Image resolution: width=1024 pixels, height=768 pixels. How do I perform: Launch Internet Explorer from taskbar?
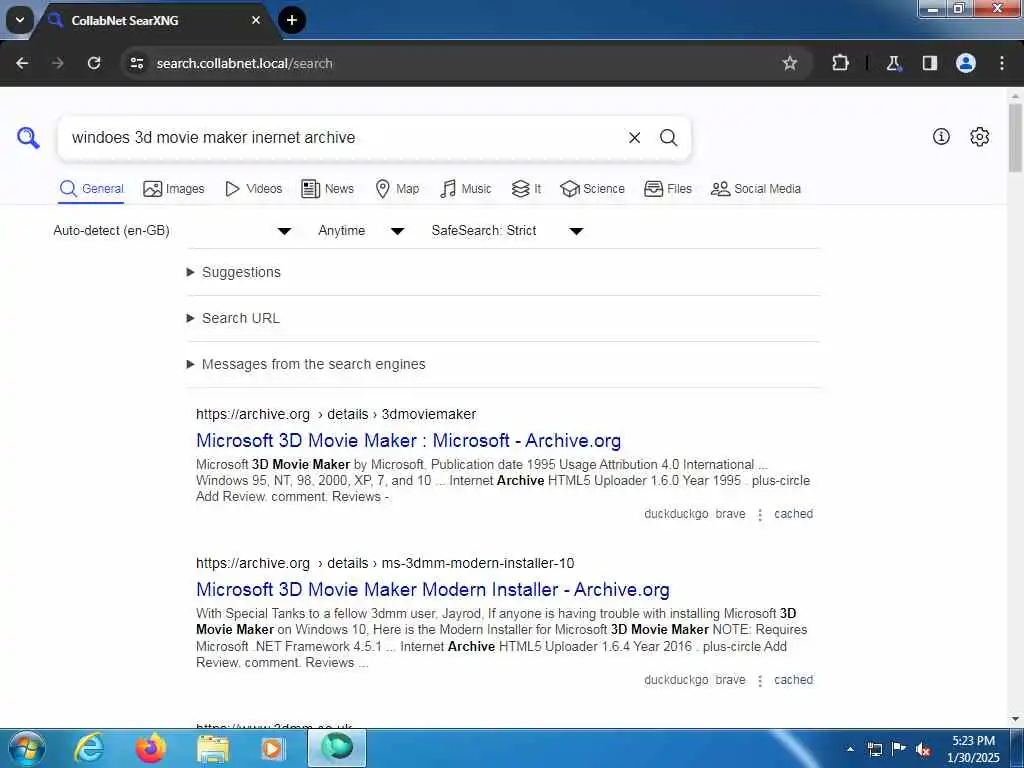click(89, 748)
